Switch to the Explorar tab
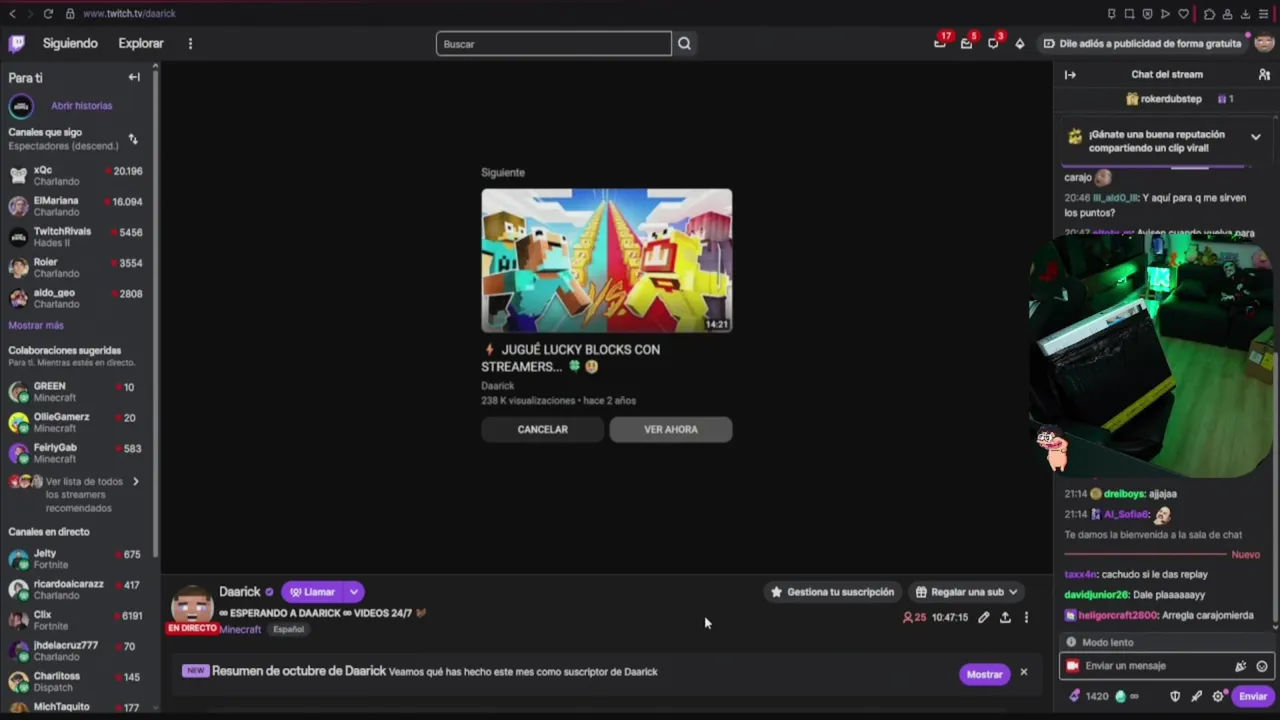This screenshot has width=1280, height=720. click(x=141, y=44)
